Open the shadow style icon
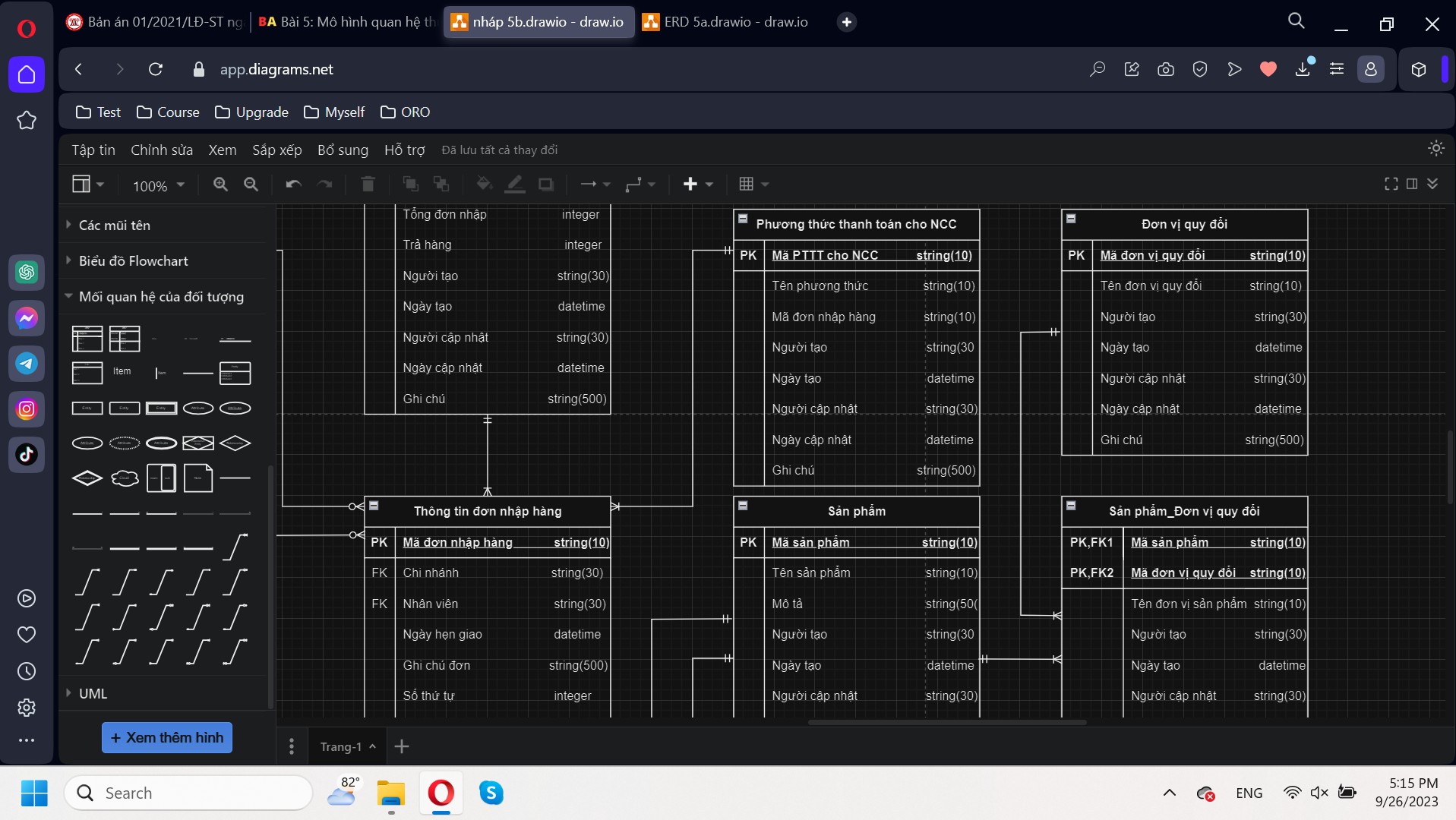The image size is (1456, 820). pos(545,184)
